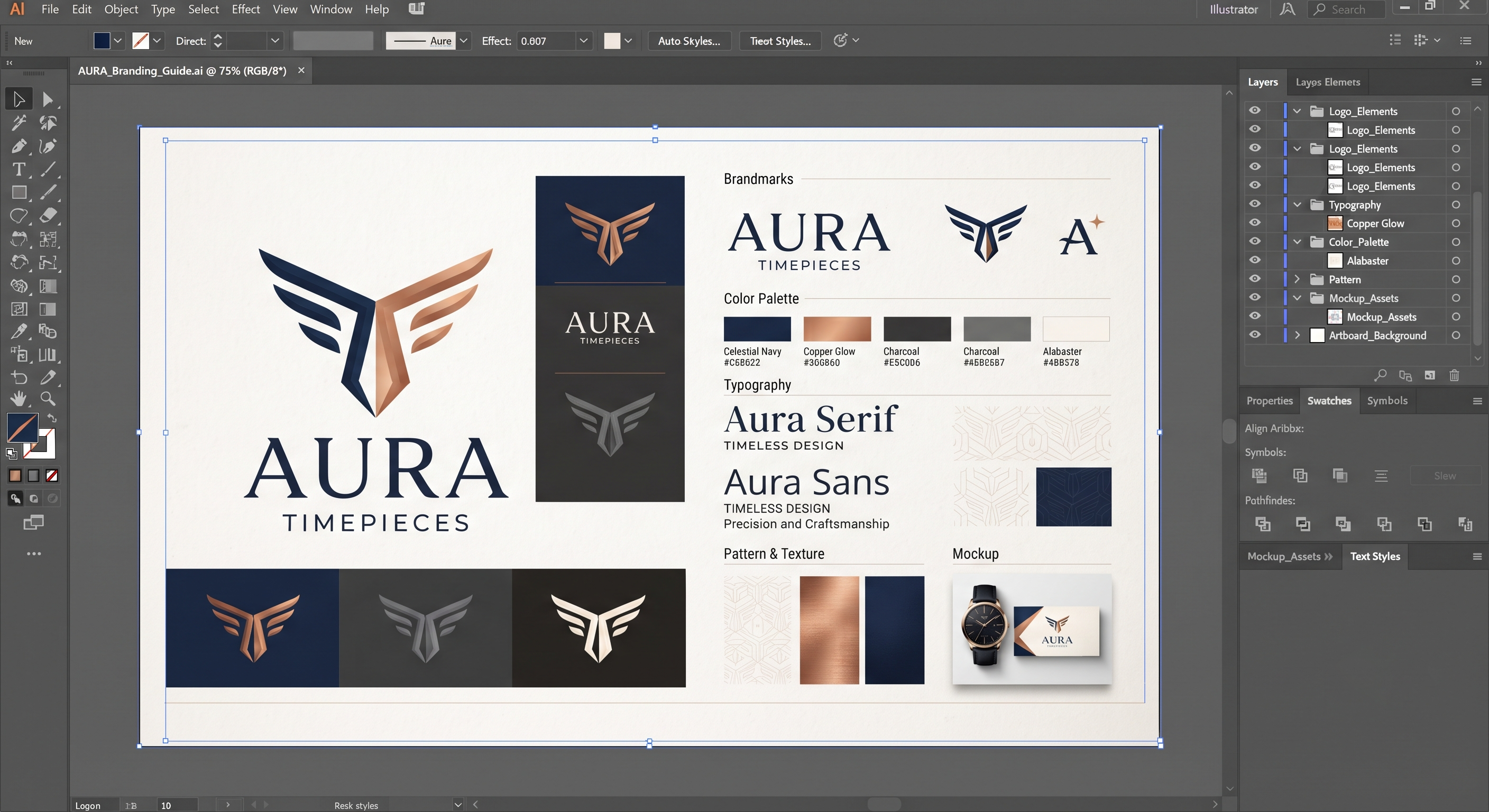
Task: Open the Effect menu
Action: pos(246,9)
